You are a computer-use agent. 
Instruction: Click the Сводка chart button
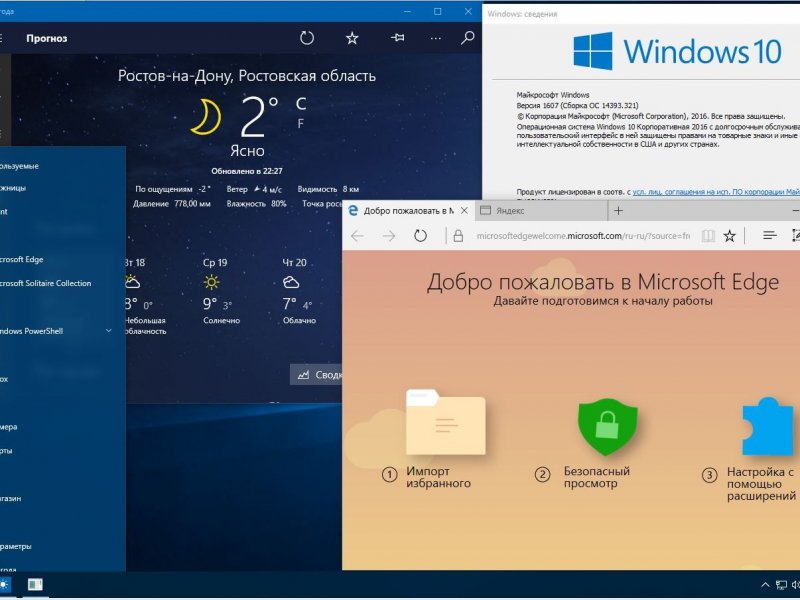tap(316, 375)
